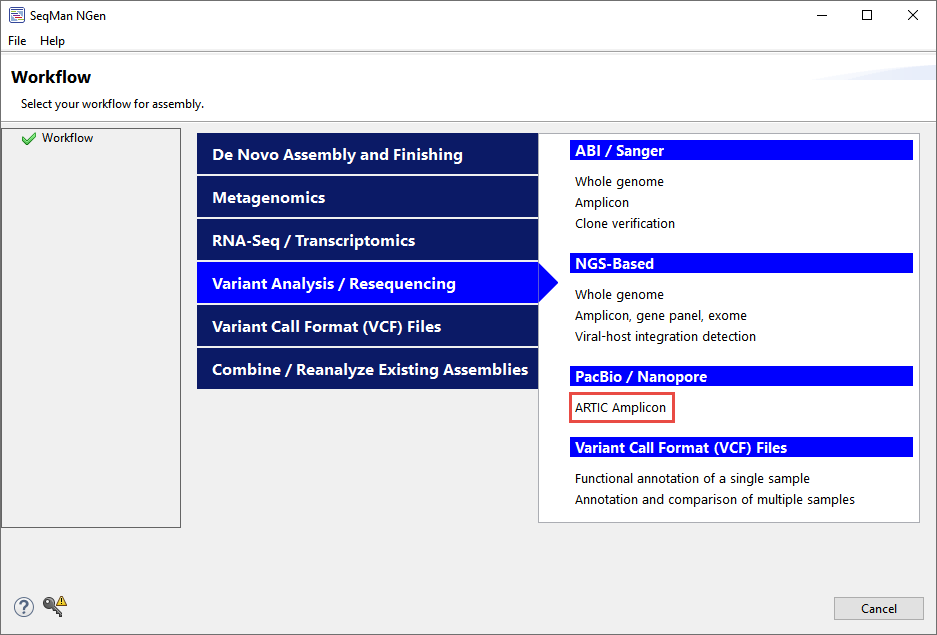Select Workflow in the left navigation panel
Screen dimensions: 937x635
point(64,137)
